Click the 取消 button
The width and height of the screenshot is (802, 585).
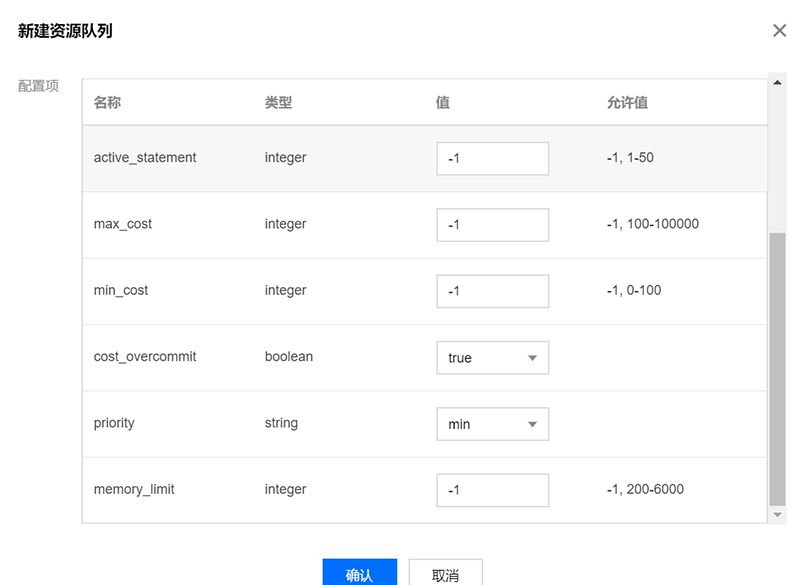[x=445, y=574]
